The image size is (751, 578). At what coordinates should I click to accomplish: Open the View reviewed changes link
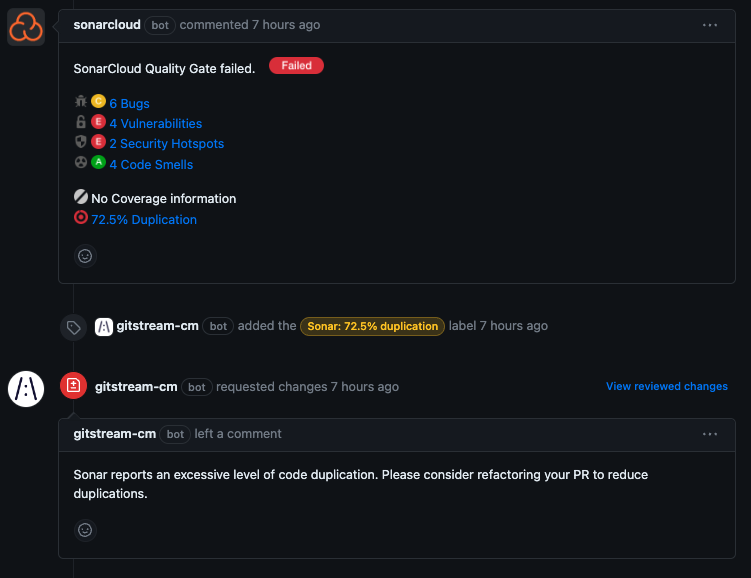click(x=667, y=386)
